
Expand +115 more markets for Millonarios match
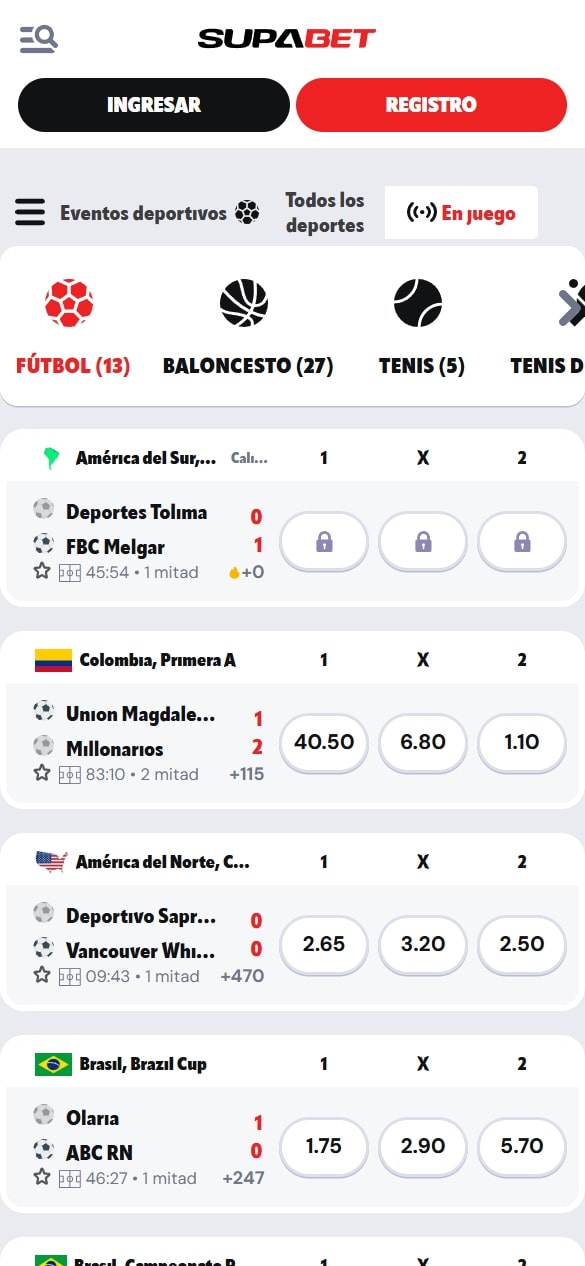pos(247,774)
